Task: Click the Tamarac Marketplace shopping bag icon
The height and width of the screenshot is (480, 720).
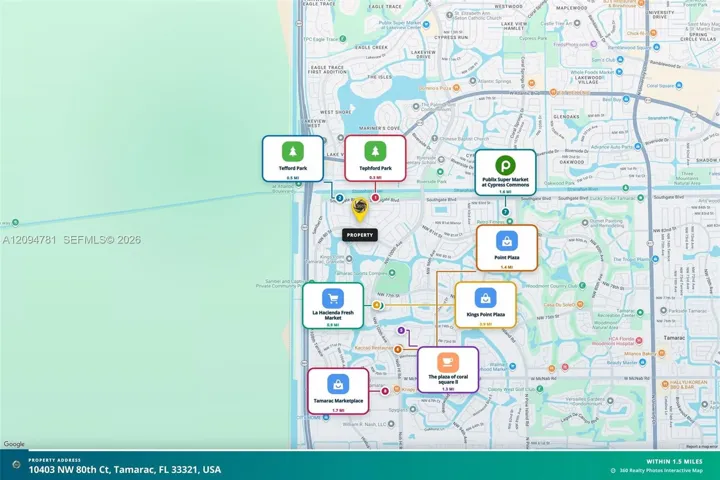Action: point(338,384)
